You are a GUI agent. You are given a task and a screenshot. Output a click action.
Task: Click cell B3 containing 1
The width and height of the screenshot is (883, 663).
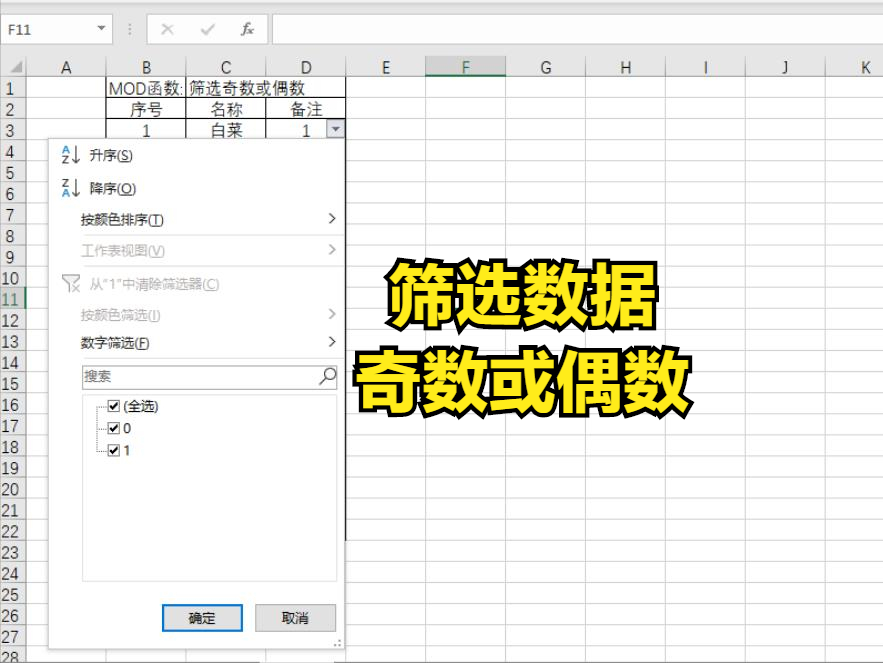click(146, 130)
